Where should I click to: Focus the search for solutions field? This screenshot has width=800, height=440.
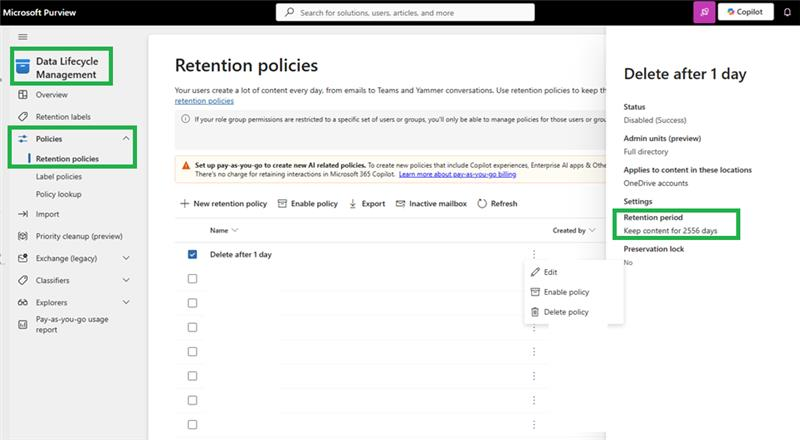click(x=405, y=12)
